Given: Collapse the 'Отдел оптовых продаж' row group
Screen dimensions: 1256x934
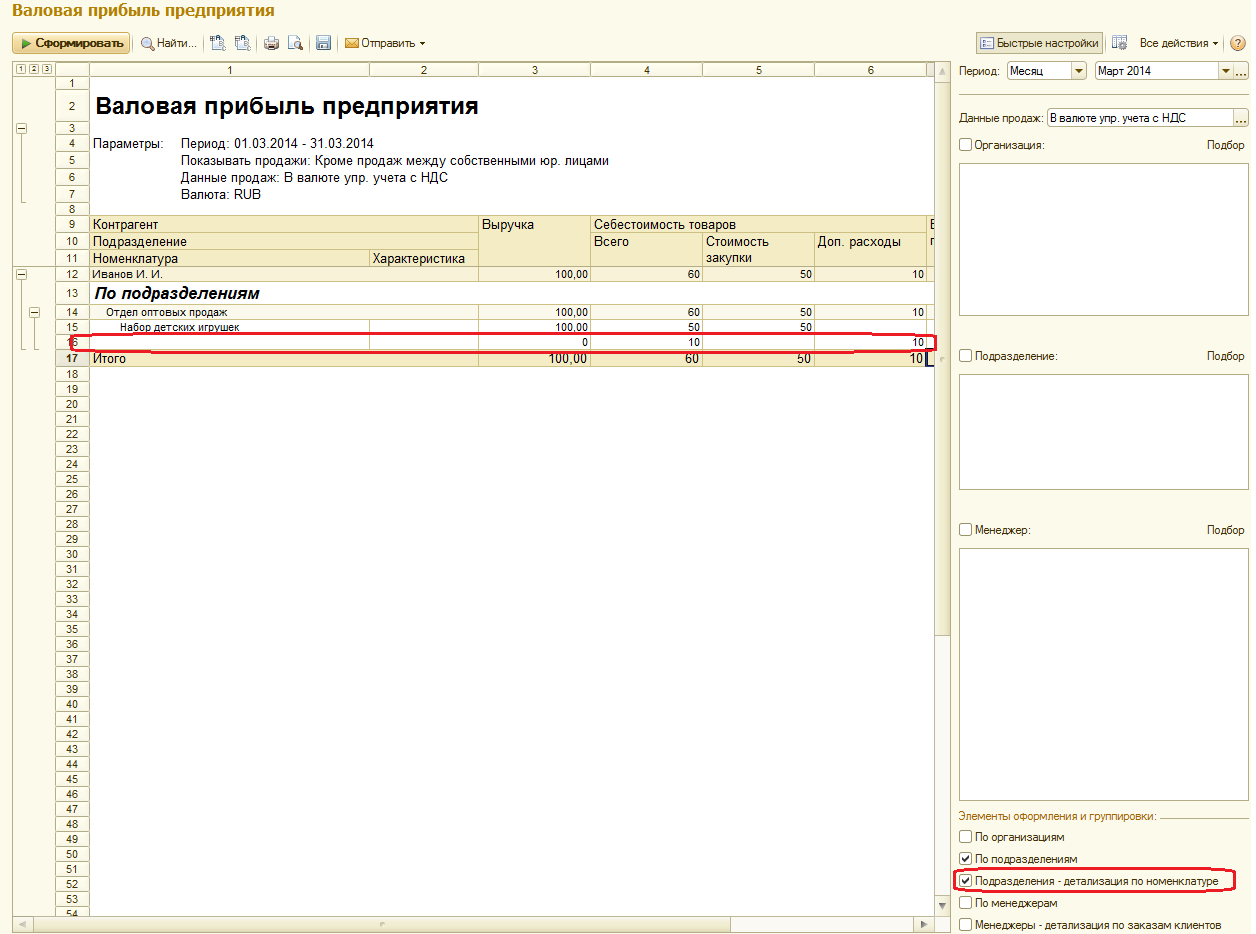Looking at the screenshot, I should click(35, 312).
